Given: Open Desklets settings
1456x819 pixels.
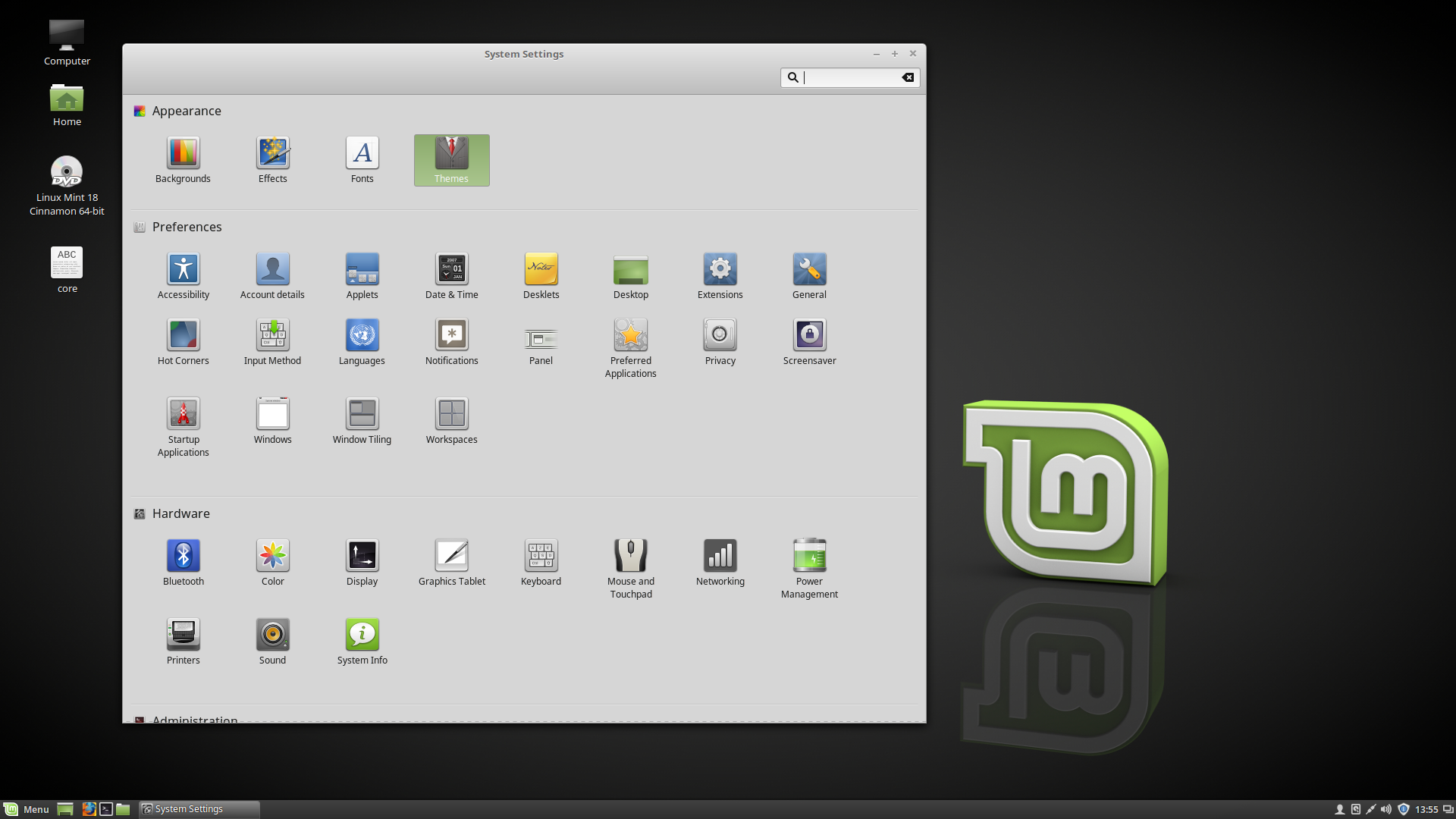Looking at the screenshot, I should (541, 276).
